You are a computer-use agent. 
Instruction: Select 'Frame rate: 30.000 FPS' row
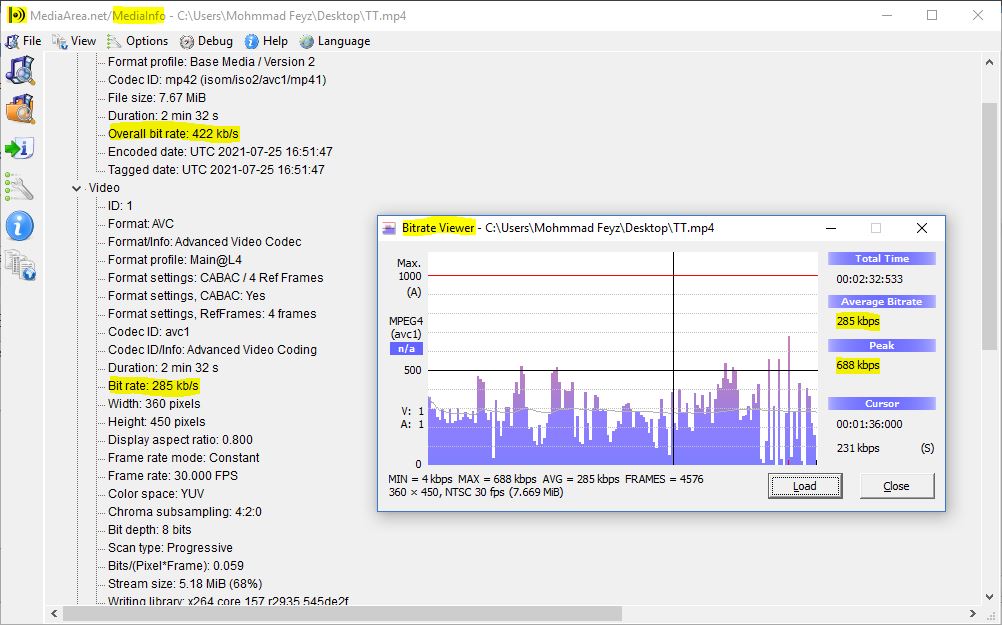coord(173,475)
